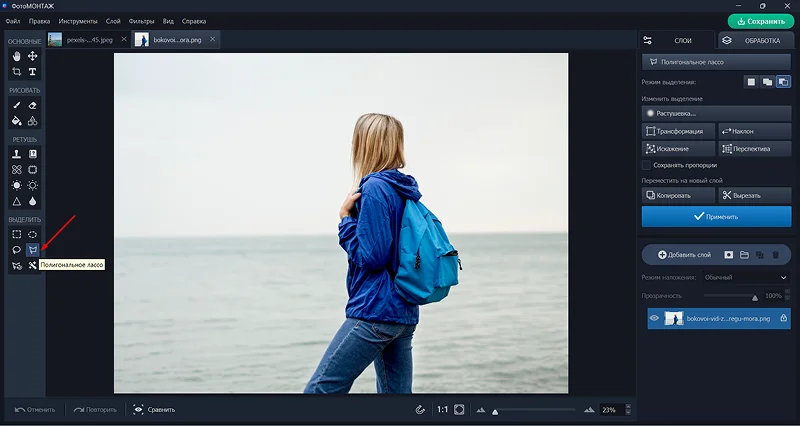800x426 pixels.
Task: Select the healing patch tool under Stamp
Action: 17,169
